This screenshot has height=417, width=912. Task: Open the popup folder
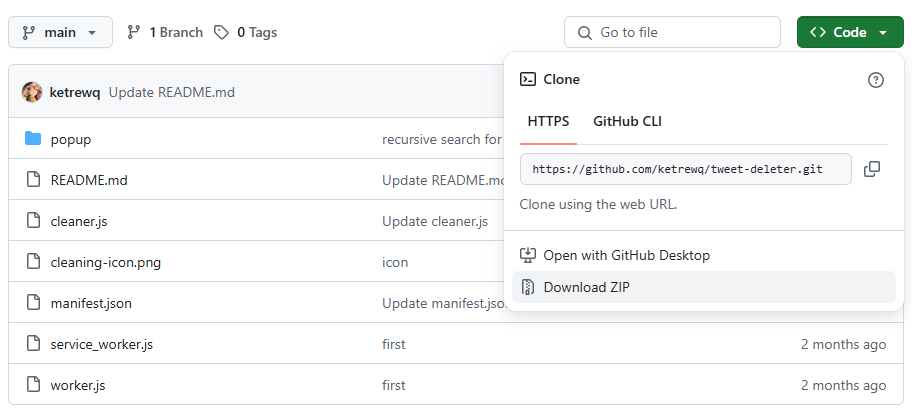(x=71, y=140)
